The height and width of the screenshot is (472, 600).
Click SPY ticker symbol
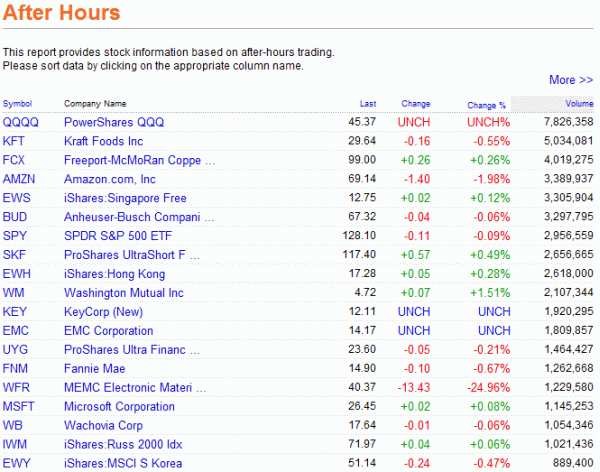point(15,236)
